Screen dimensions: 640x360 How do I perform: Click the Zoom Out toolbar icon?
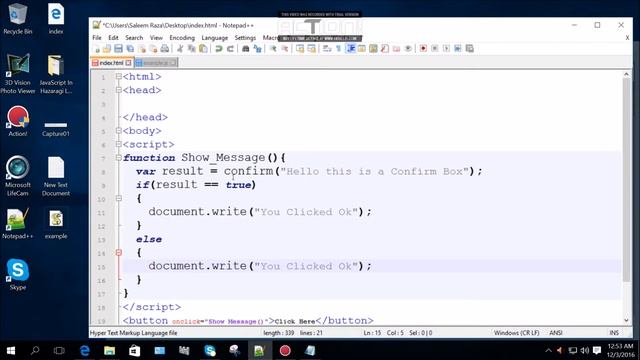284,49
